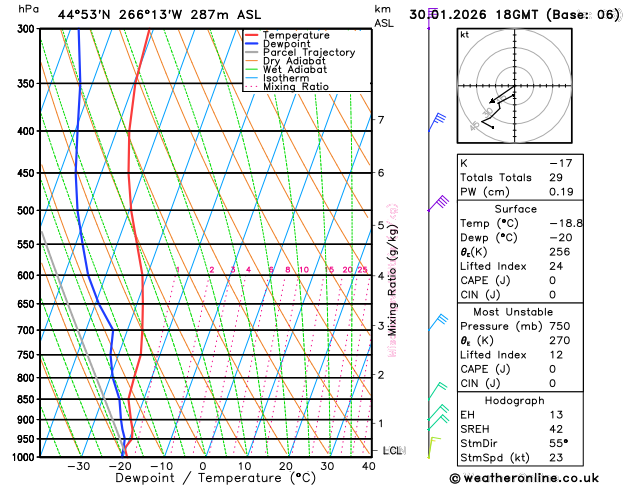629x486 pixels.
Task: Click the StmSpd (kt) value 23
Action: [x=556, y=458]
